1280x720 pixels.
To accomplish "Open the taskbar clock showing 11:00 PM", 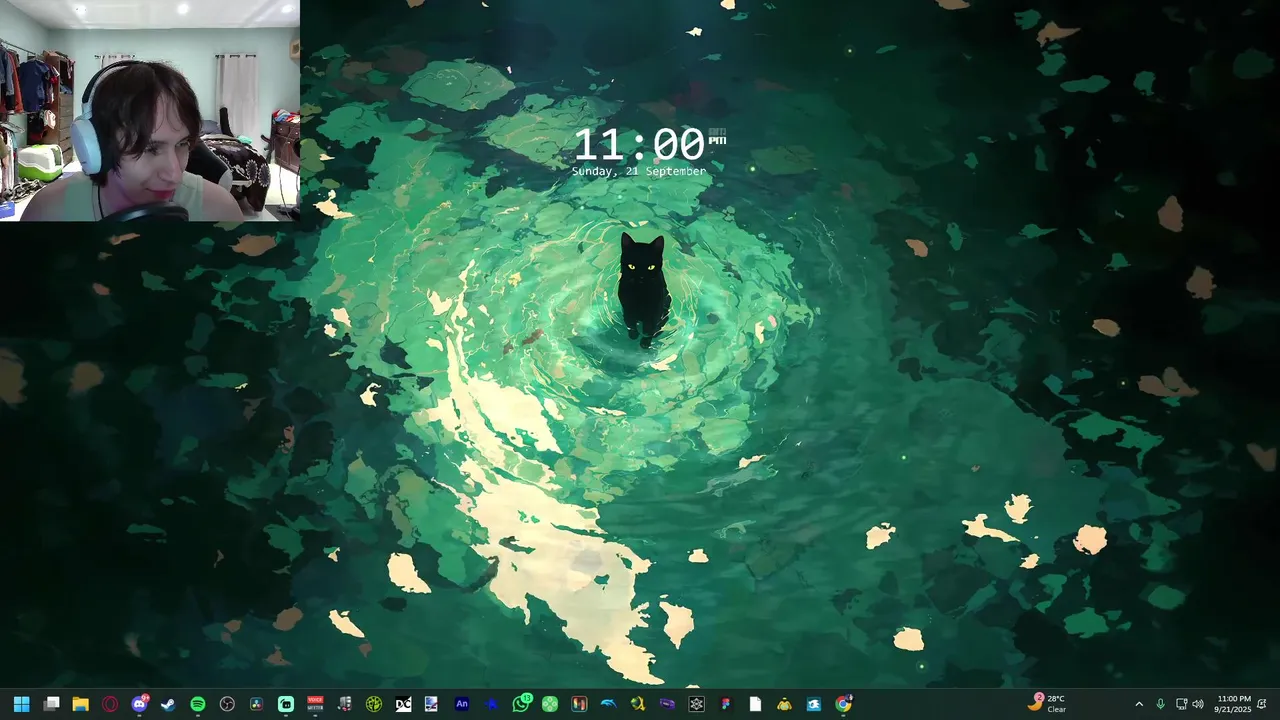I will click(x=1234, y=704).
